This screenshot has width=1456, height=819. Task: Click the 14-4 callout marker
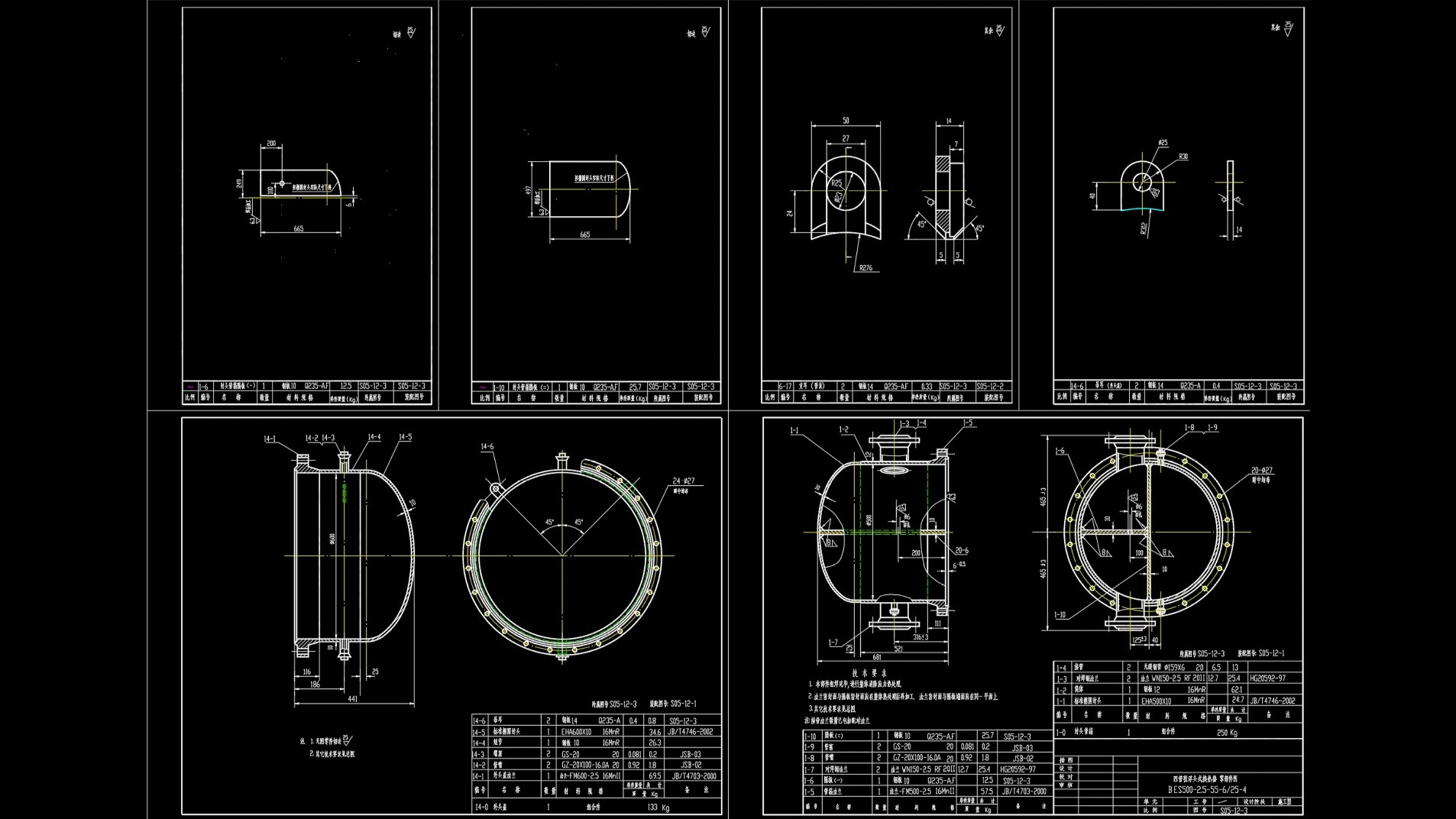(x=374, y=437)
